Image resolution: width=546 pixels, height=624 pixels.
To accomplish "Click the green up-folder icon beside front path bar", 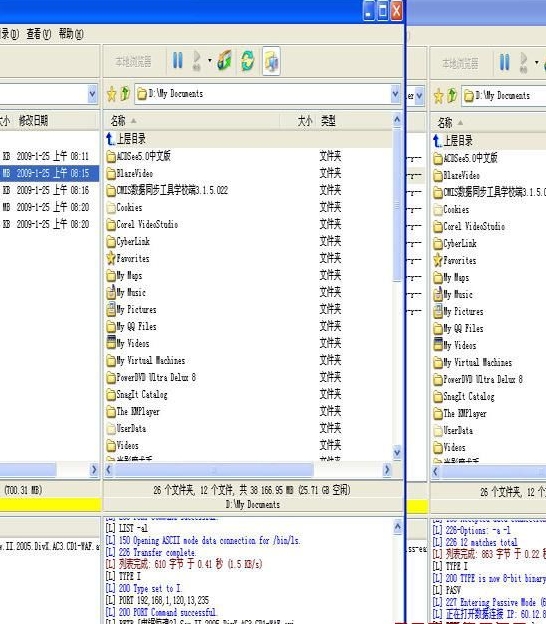I will pyautogui.click(x=125, y=94).
